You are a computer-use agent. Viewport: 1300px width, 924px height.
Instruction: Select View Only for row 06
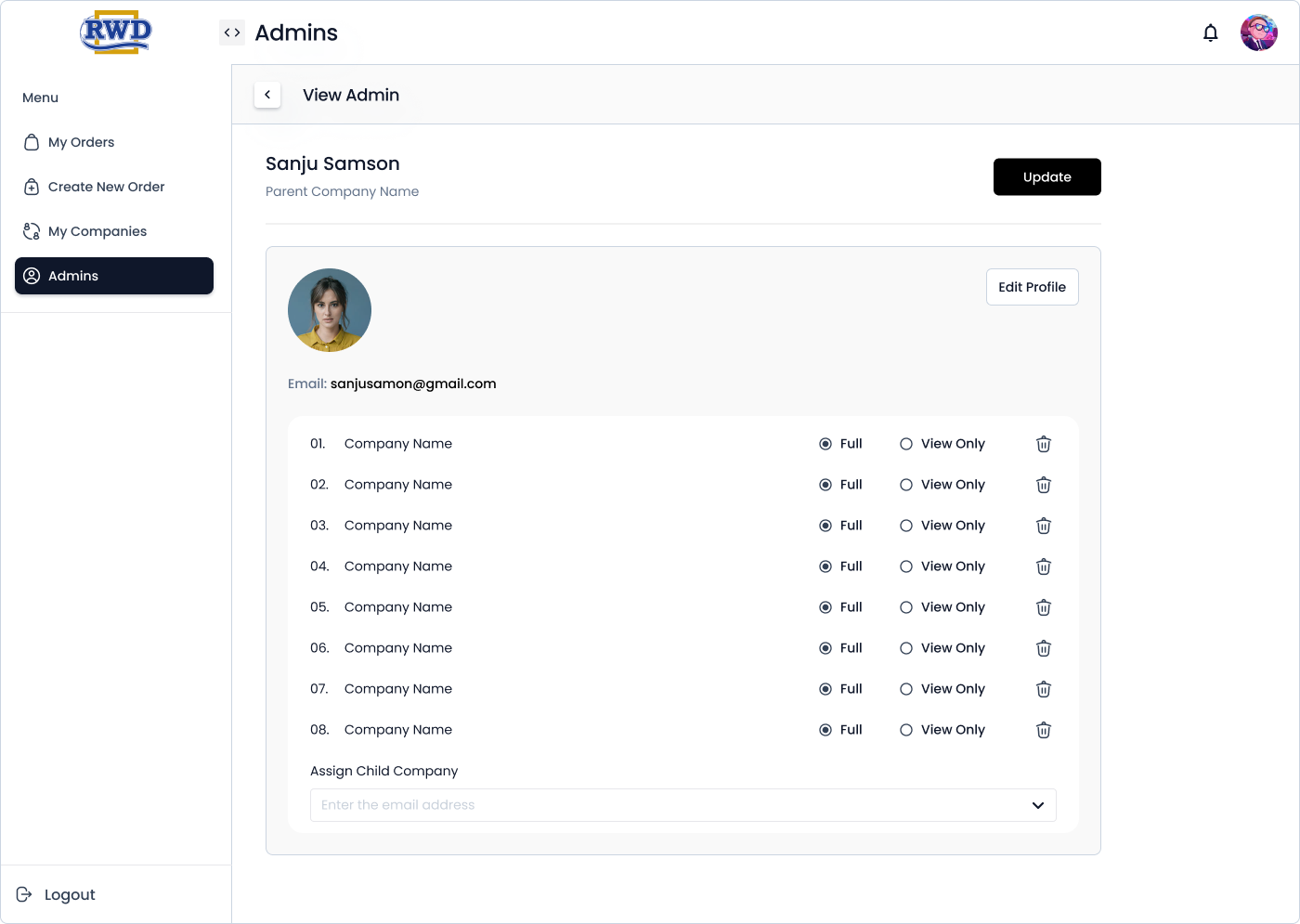tap(906, 648)
